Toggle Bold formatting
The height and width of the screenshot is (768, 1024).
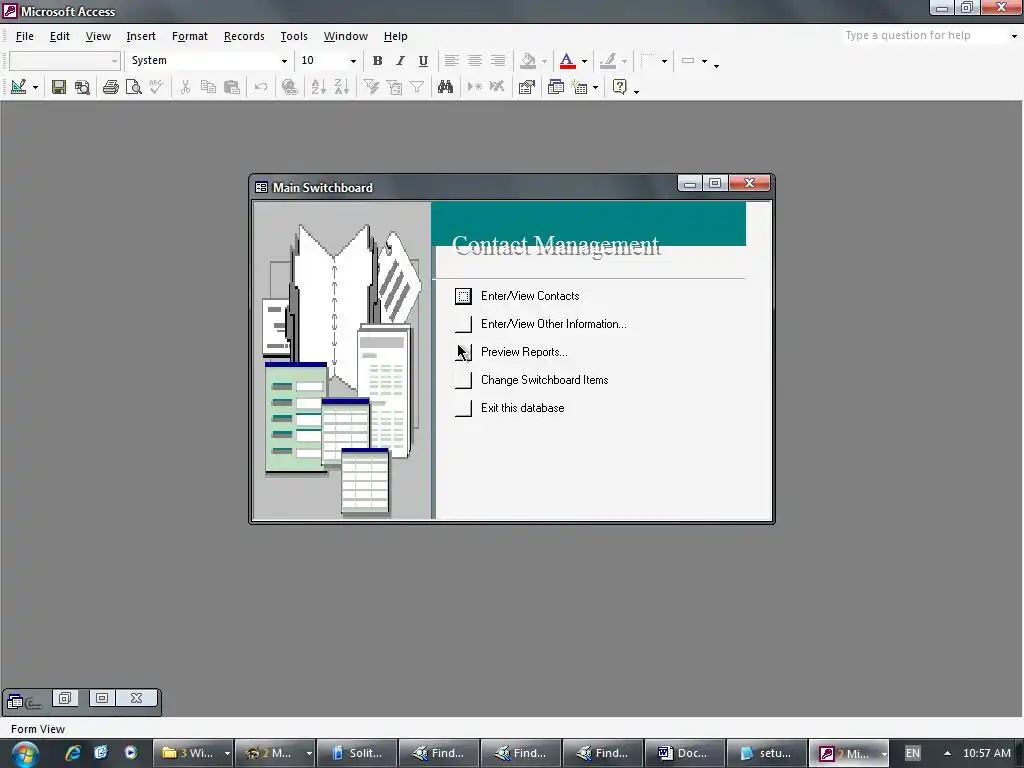point(377,61)
